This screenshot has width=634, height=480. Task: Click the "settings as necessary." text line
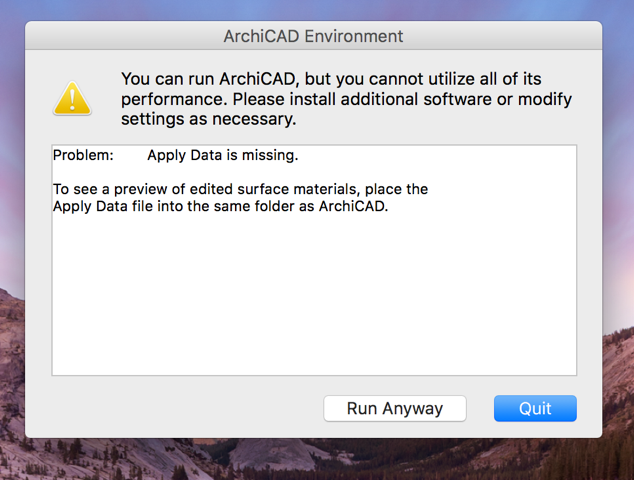(208, 119)
